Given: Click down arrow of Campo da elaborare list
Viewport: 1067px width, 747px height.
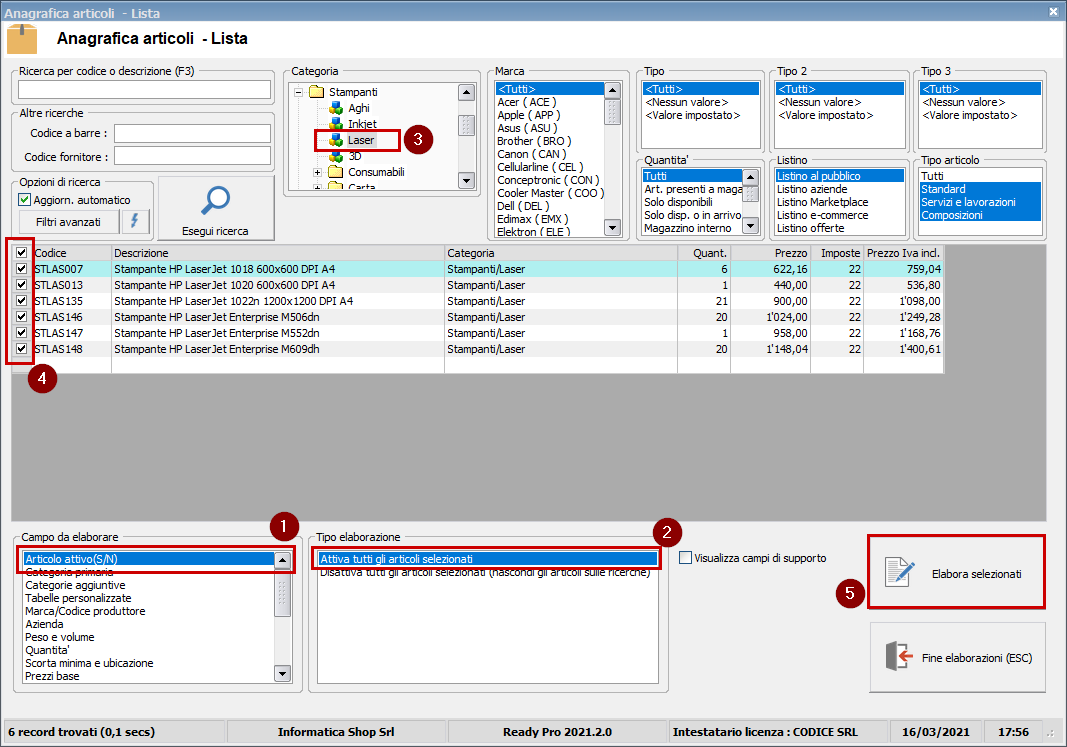Looking at the screenshot, I should 282,674.
